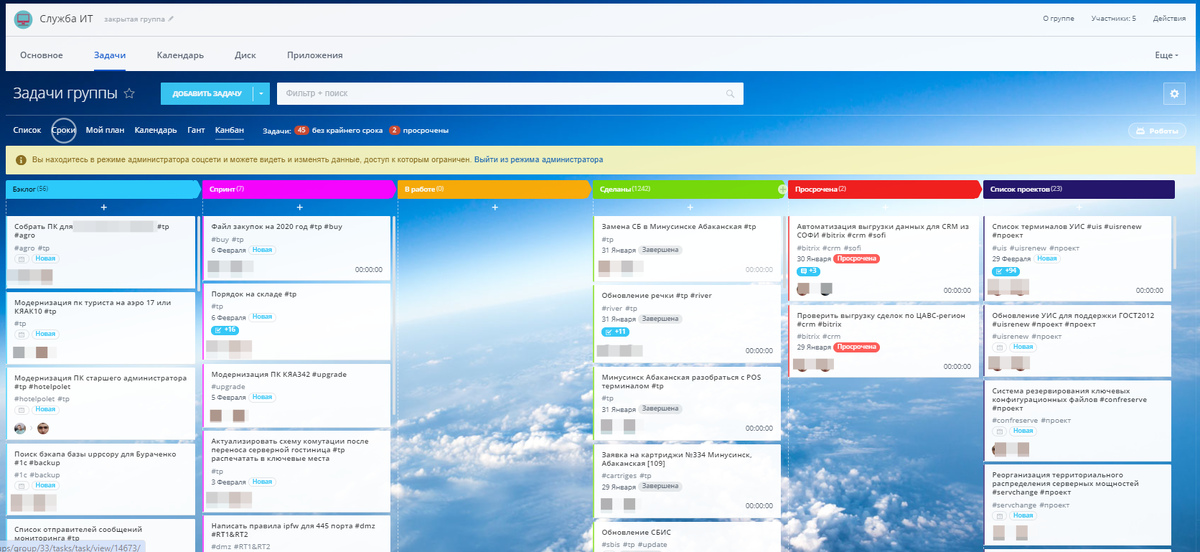Image resolution: width=1200 pixels, height=552 pixels.
Task: Switch task view to Сроки
Action: pos(64,130)
